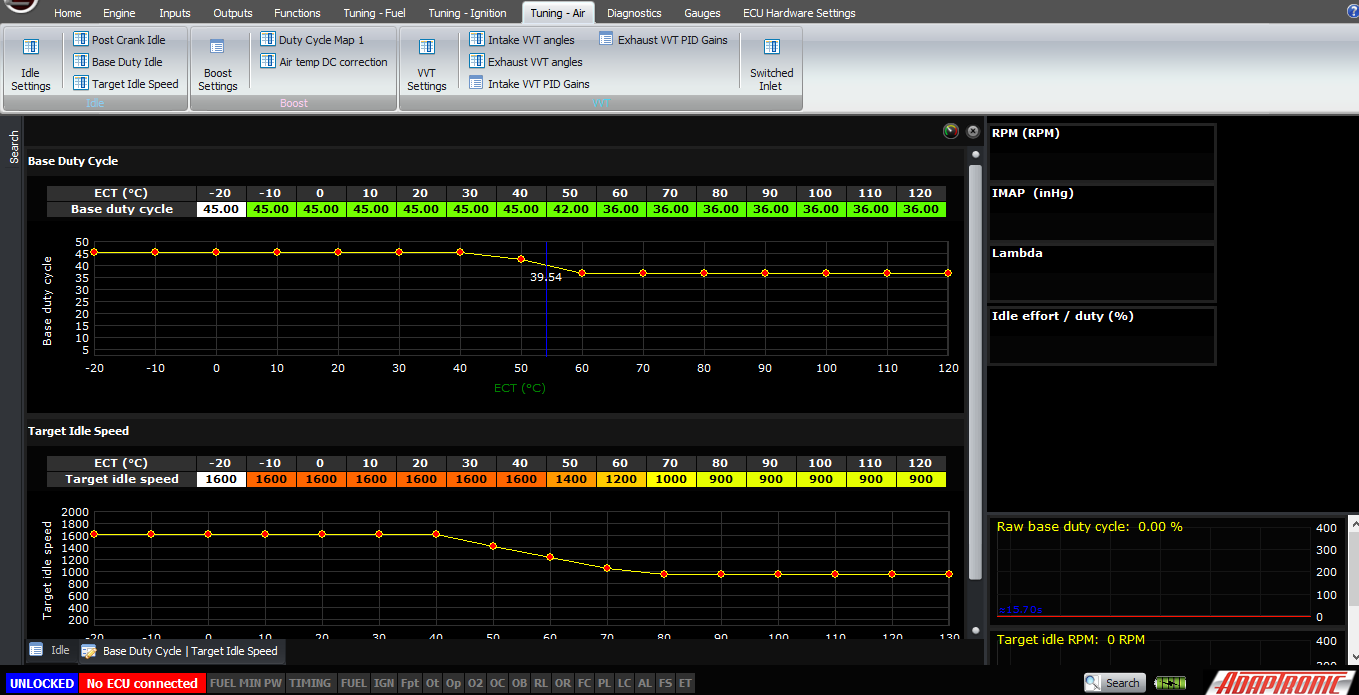
Task: Open the Target Idle Speed table
Action: pos(125,84)
